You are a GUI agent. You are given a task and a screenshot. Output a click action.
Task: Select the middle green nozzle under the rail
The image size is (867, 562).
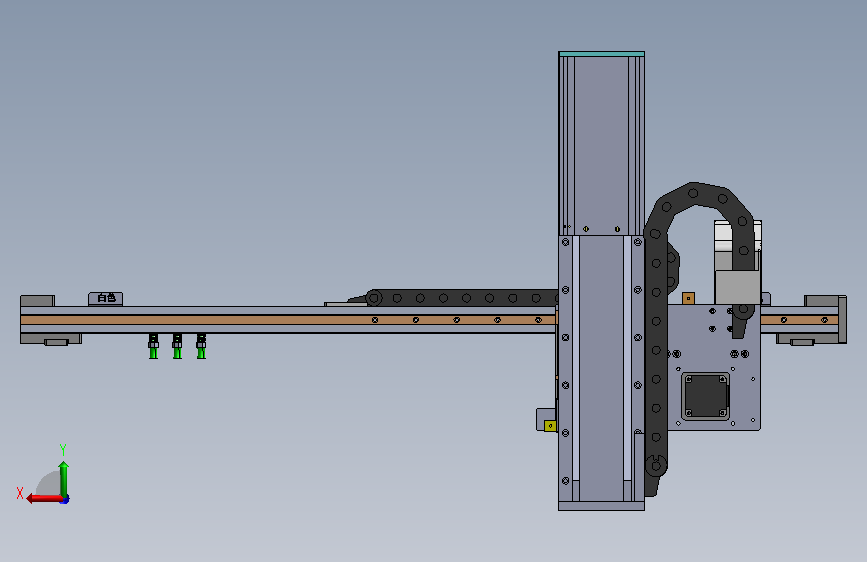[x=177, y=346]
